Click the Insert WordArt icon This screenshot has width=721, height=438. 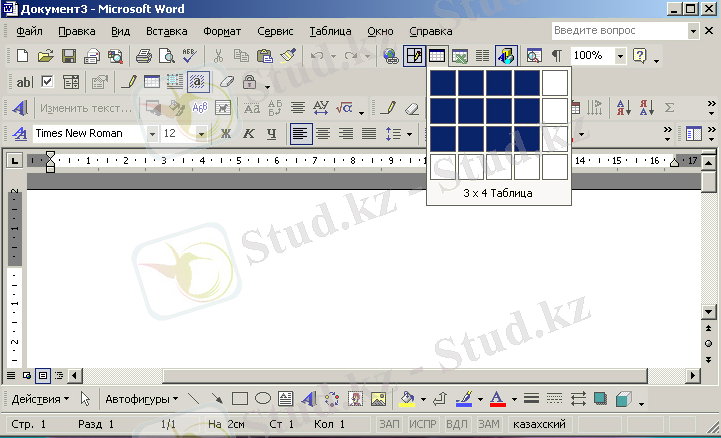coord(19,108)
